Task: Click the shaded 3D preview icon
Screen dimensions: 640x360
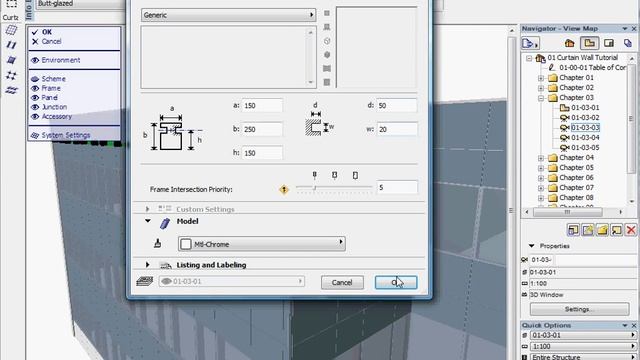Action: pyautogui.click(x=327, y=55)
